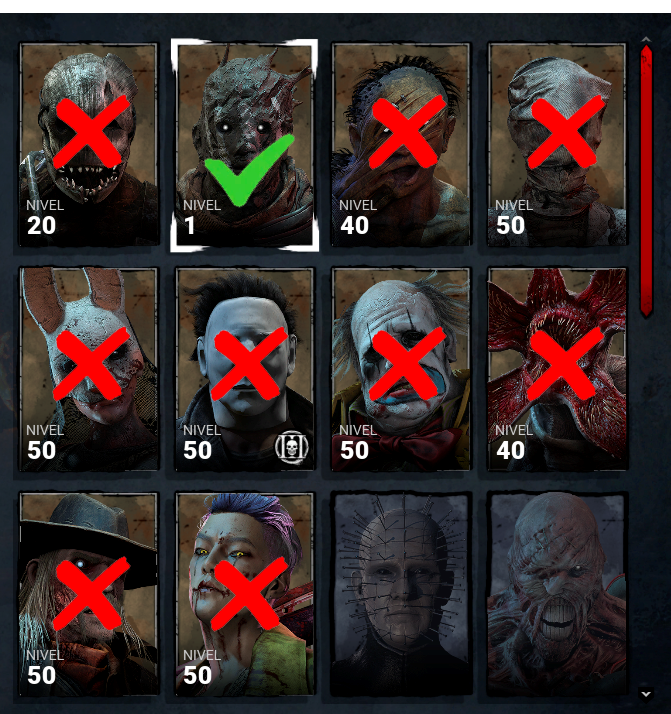Select the locked Pinhead Cenobite portrait
The image size is (671, 714).
(x=401, y=593)
